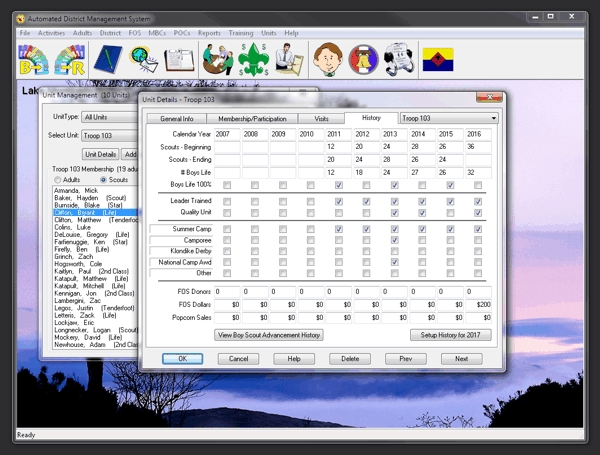Toggle Camporee checkbox for 2013

[x=395, y=240]
